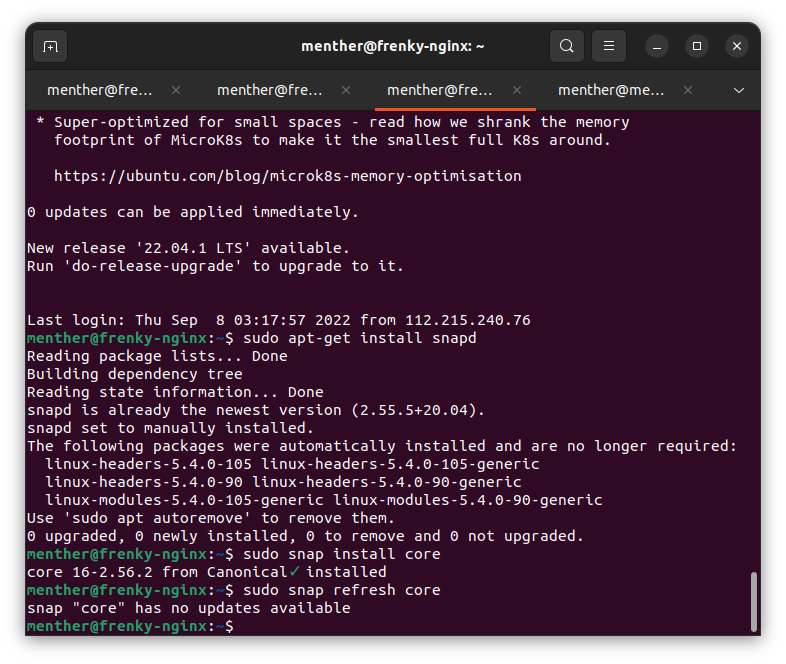Click the command 'sudo snap refresh core'
The image size is (786, 664).
tap(341, 590)
